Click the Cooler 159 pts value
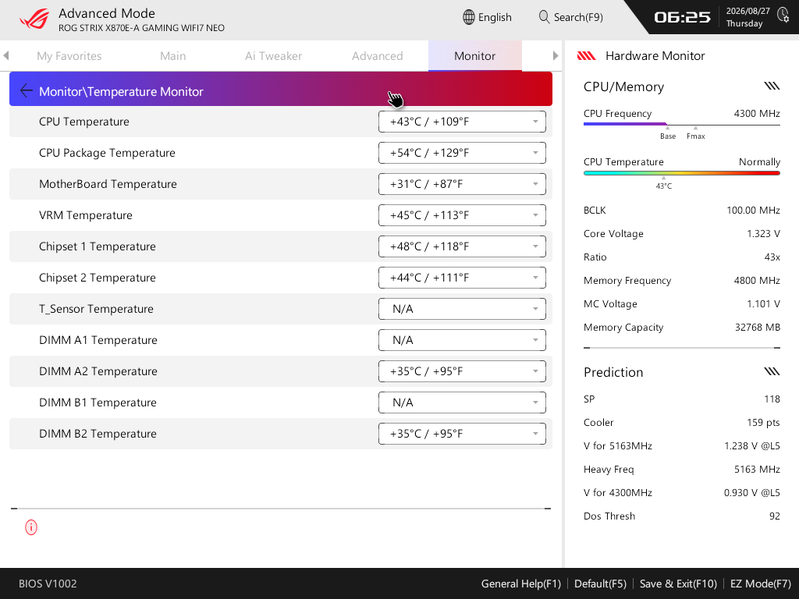The width and height of the screenshot is (799, 599). pos(763,423)
